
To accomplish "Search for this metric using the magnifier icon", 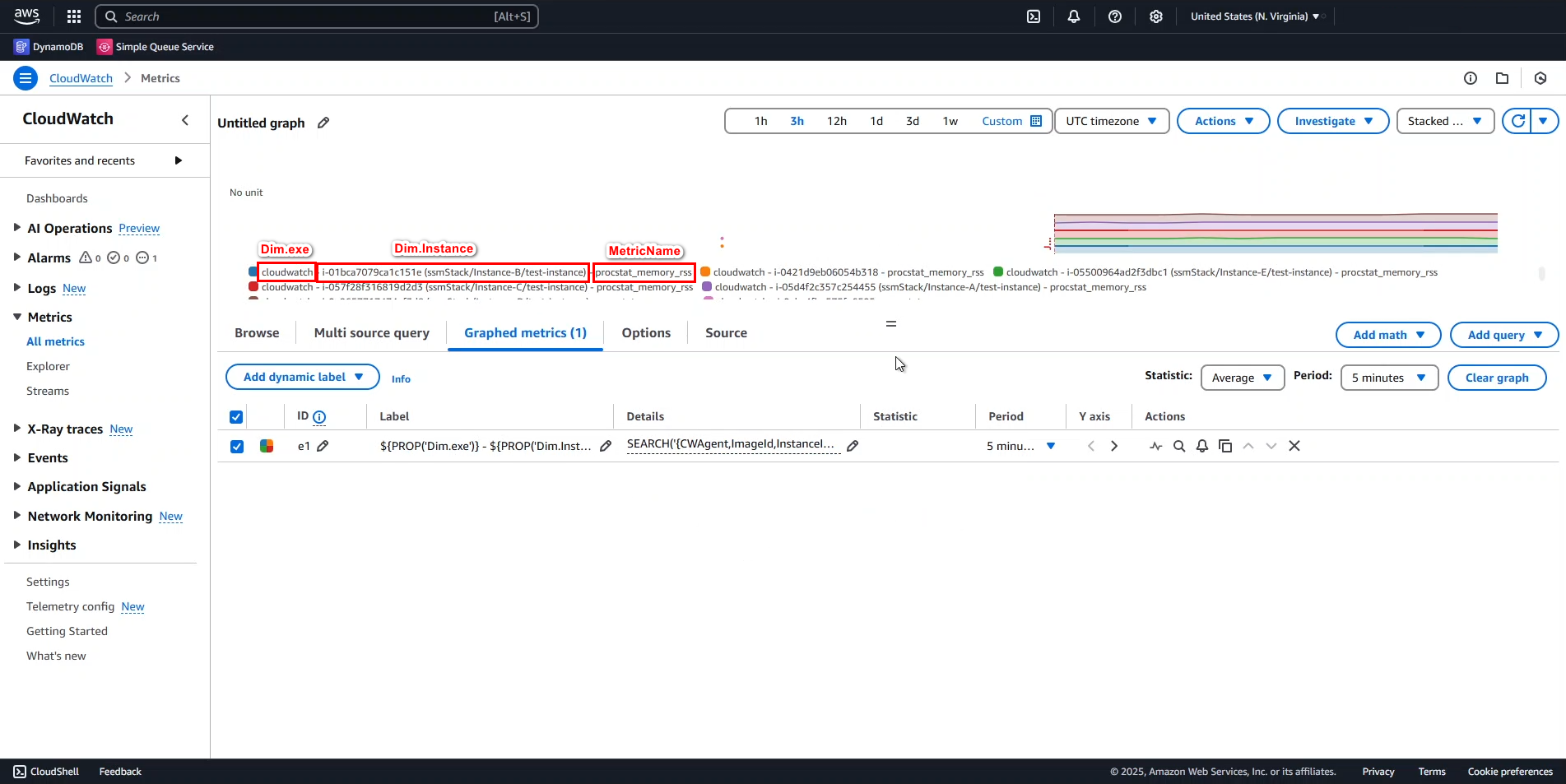I will click(x=1179, y=445).
